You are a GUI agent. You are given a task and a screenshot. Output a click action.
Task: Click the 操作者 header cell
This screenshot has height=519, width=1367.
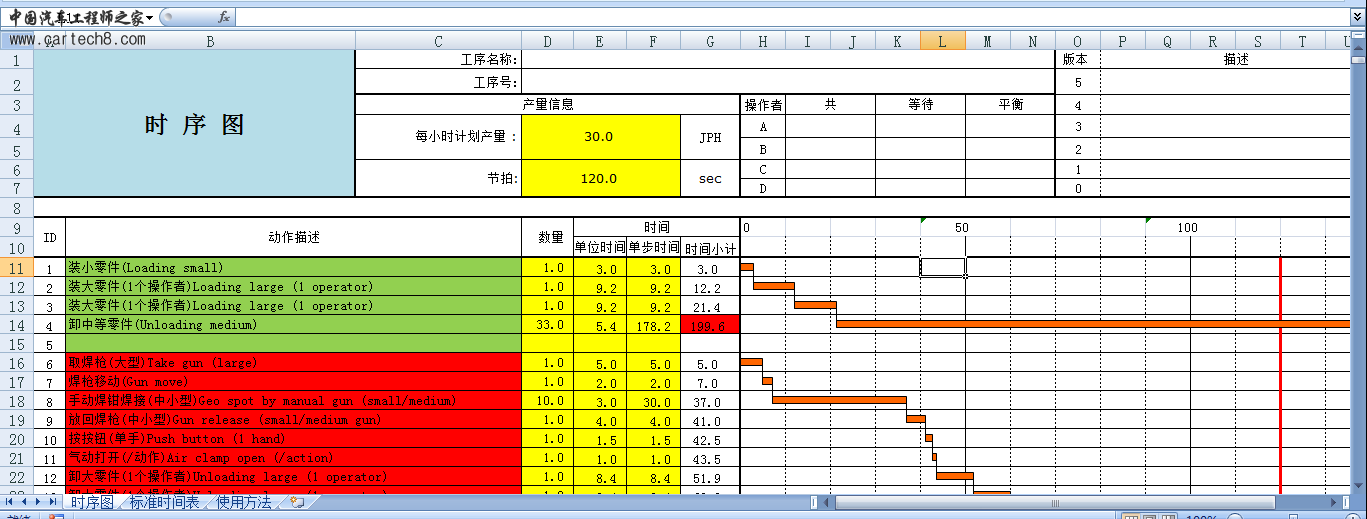coord(763,105)
